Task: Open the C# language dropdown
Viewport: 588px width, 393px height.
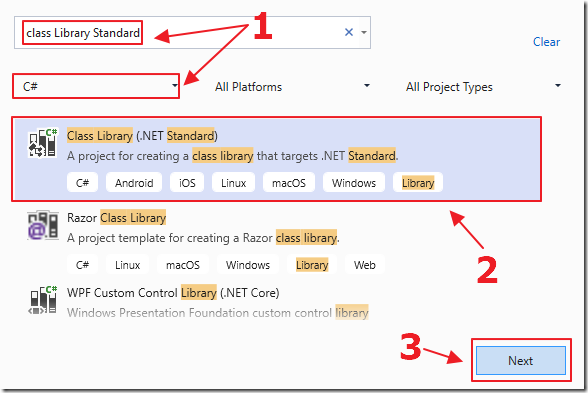Action: click(96, 86)
